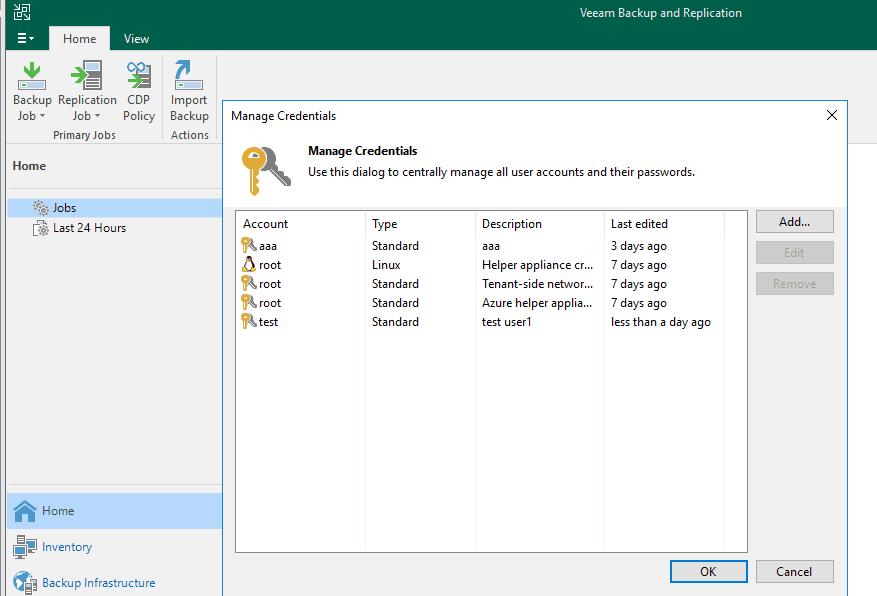Open the Replication Job ribbon icon
Screen dimensions: 877x596
(x=87, y=76)
